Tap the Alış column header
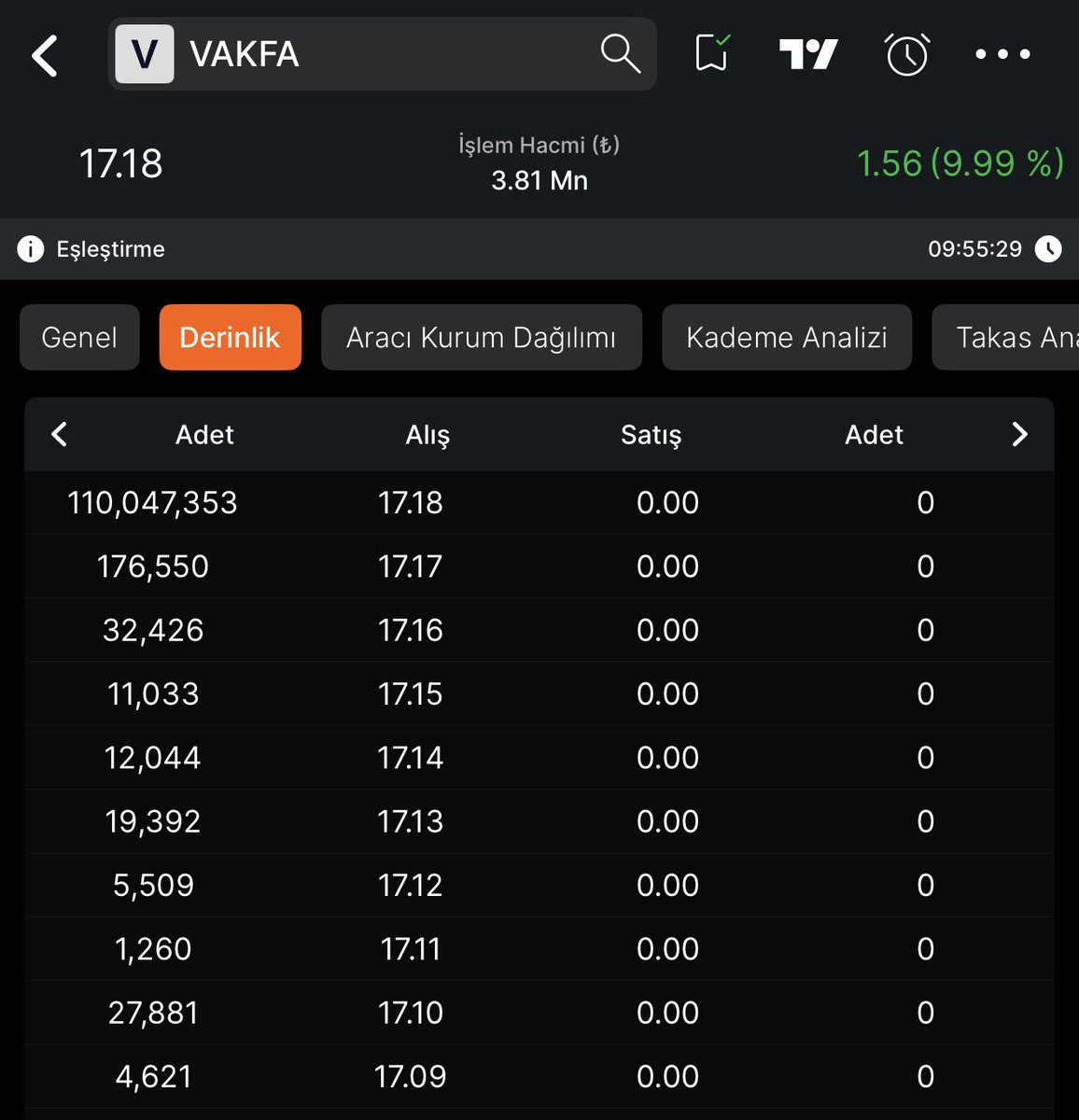Screen dimensions: 1079x1120 click(427, 435)
